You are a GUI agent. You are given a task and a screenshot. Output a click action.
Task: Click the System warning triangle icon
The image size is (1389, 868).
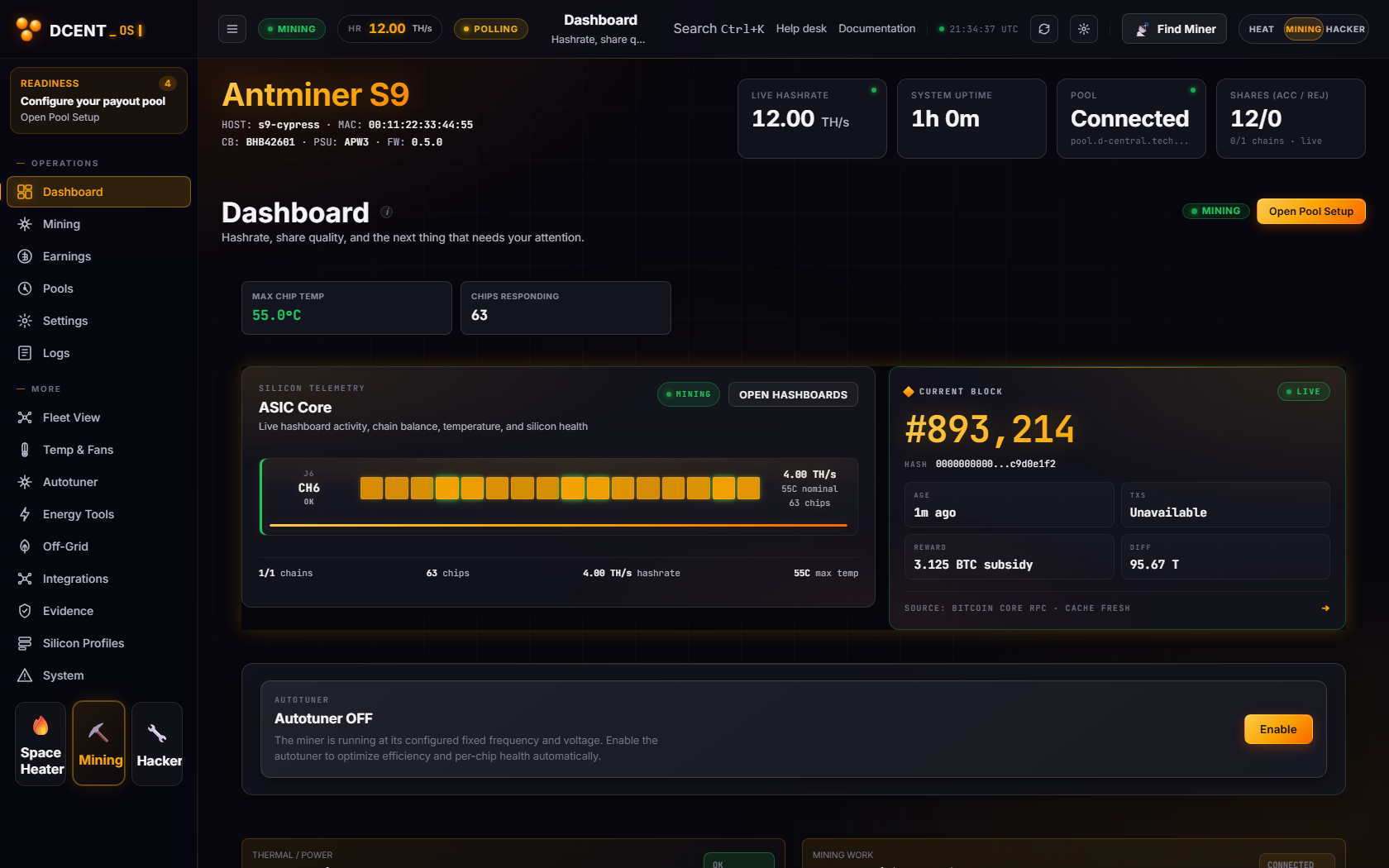pos(25,675)
